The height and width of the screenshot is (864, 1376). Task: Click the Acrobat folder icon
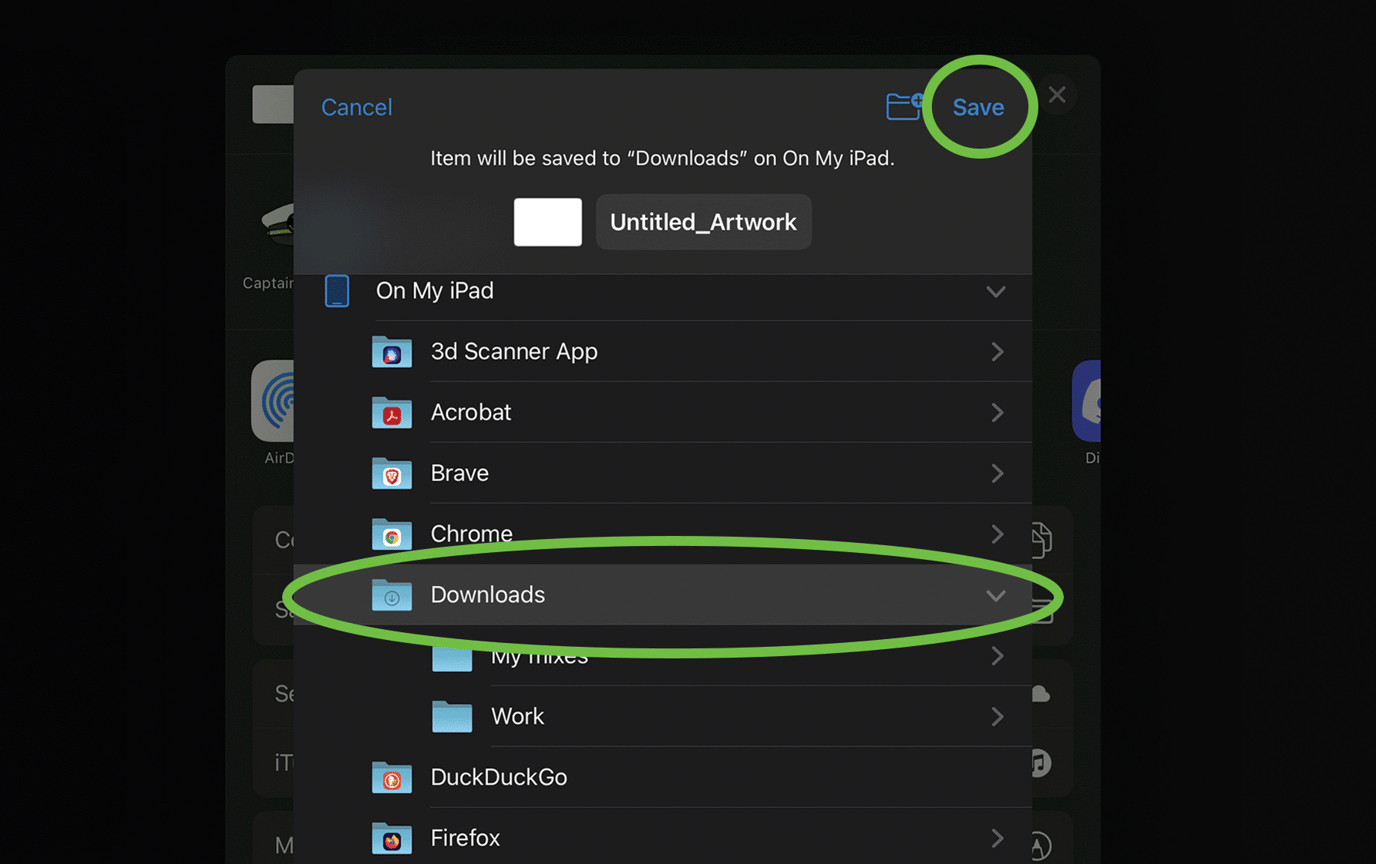click(392, 413)
